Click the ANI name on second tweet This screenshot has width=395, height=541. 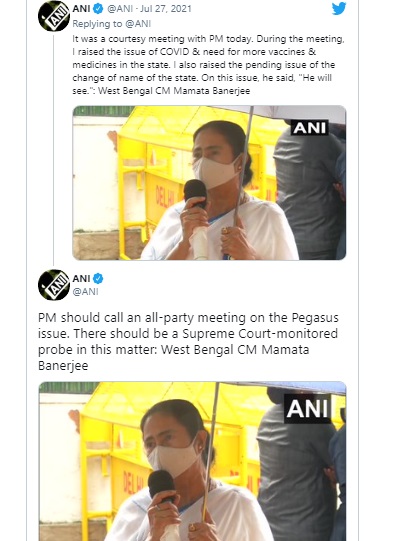[x=81, y=278]
